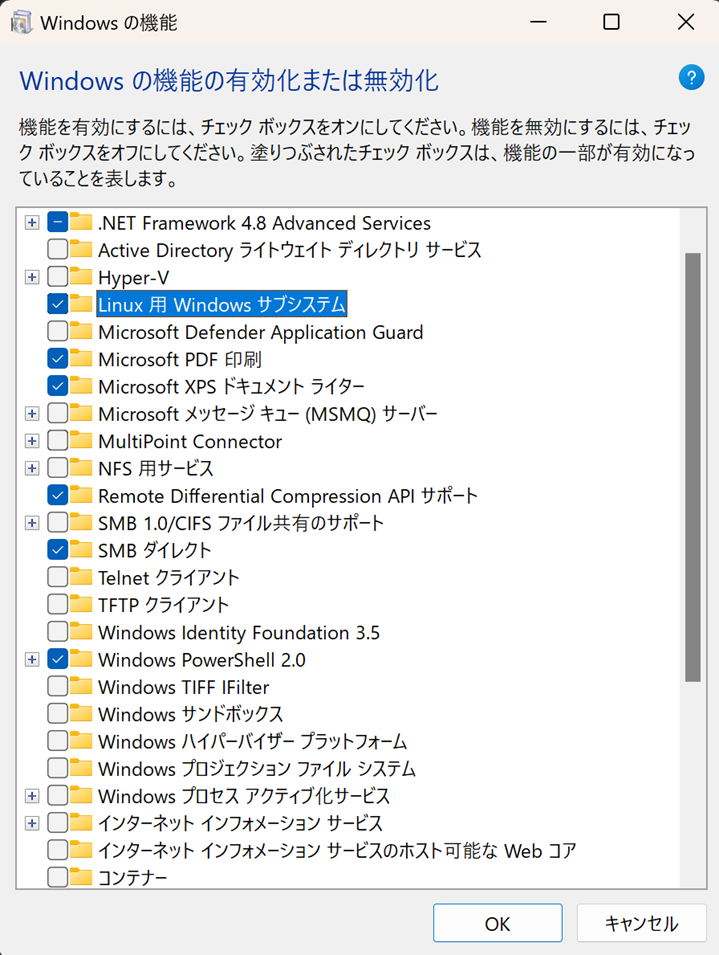This screenshot has width=719, height=955.
Task: Click folder icon beside Microsoft PDF 印刷
Action: coord(83,359)
